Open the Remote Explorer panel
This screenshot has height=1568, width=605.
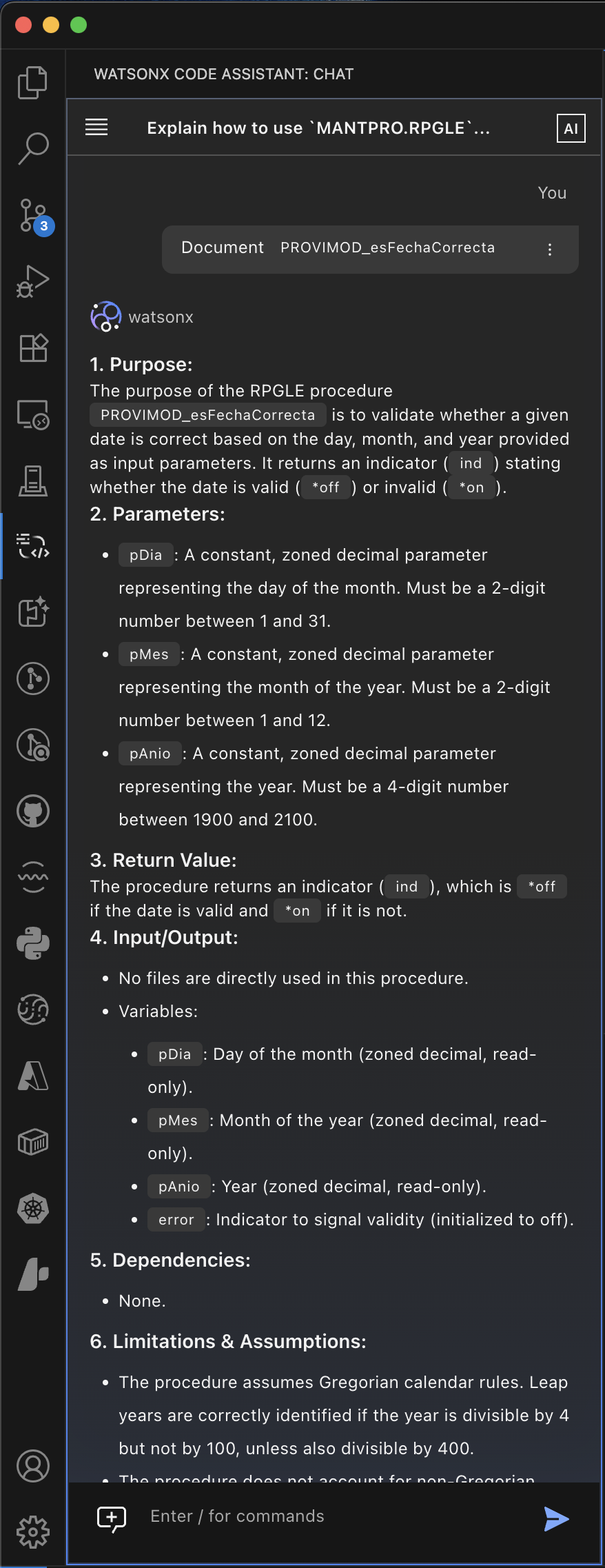pos(32,414)
